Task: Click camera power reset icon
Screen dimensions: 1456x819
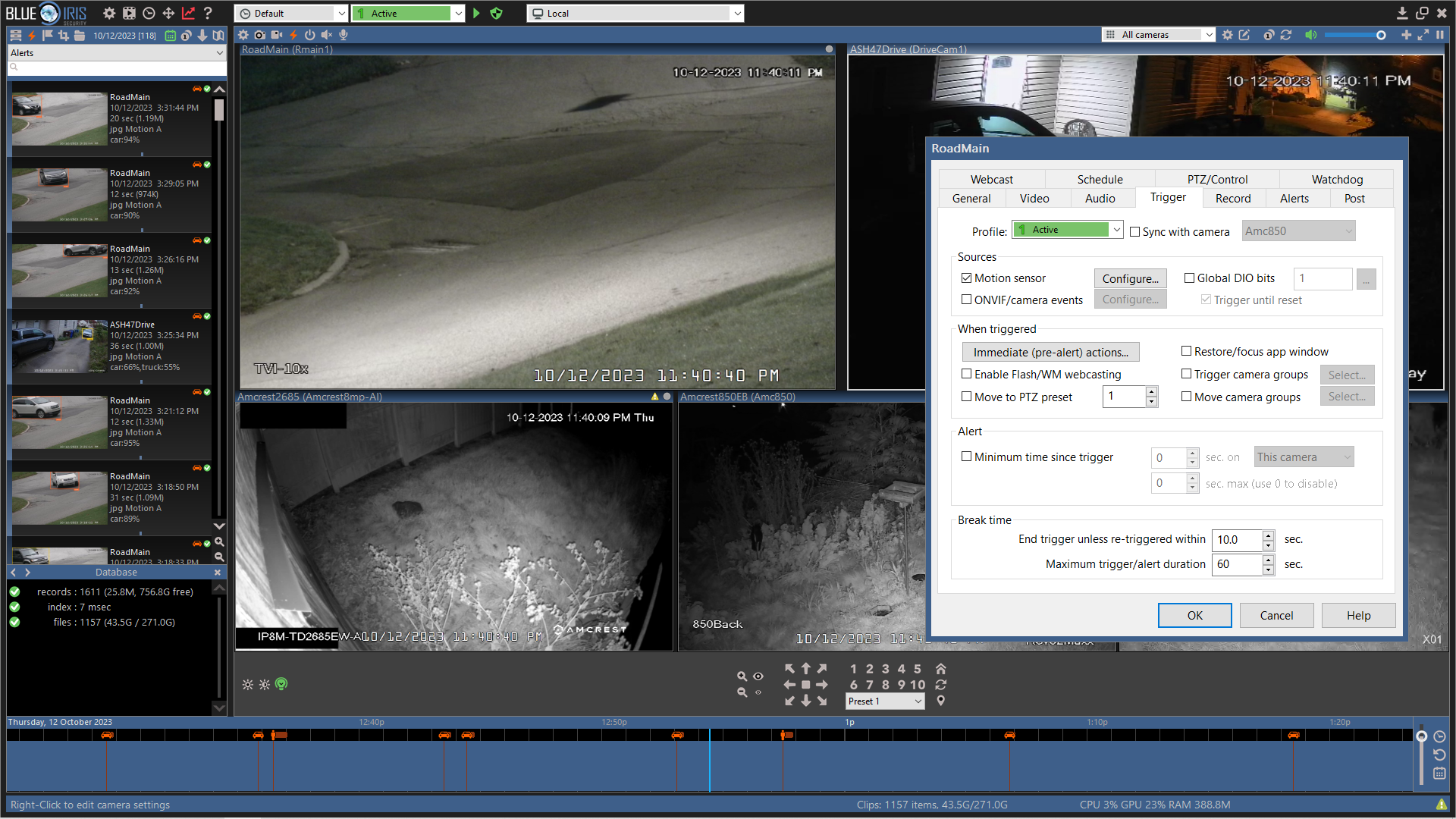Action: (310, 35)
